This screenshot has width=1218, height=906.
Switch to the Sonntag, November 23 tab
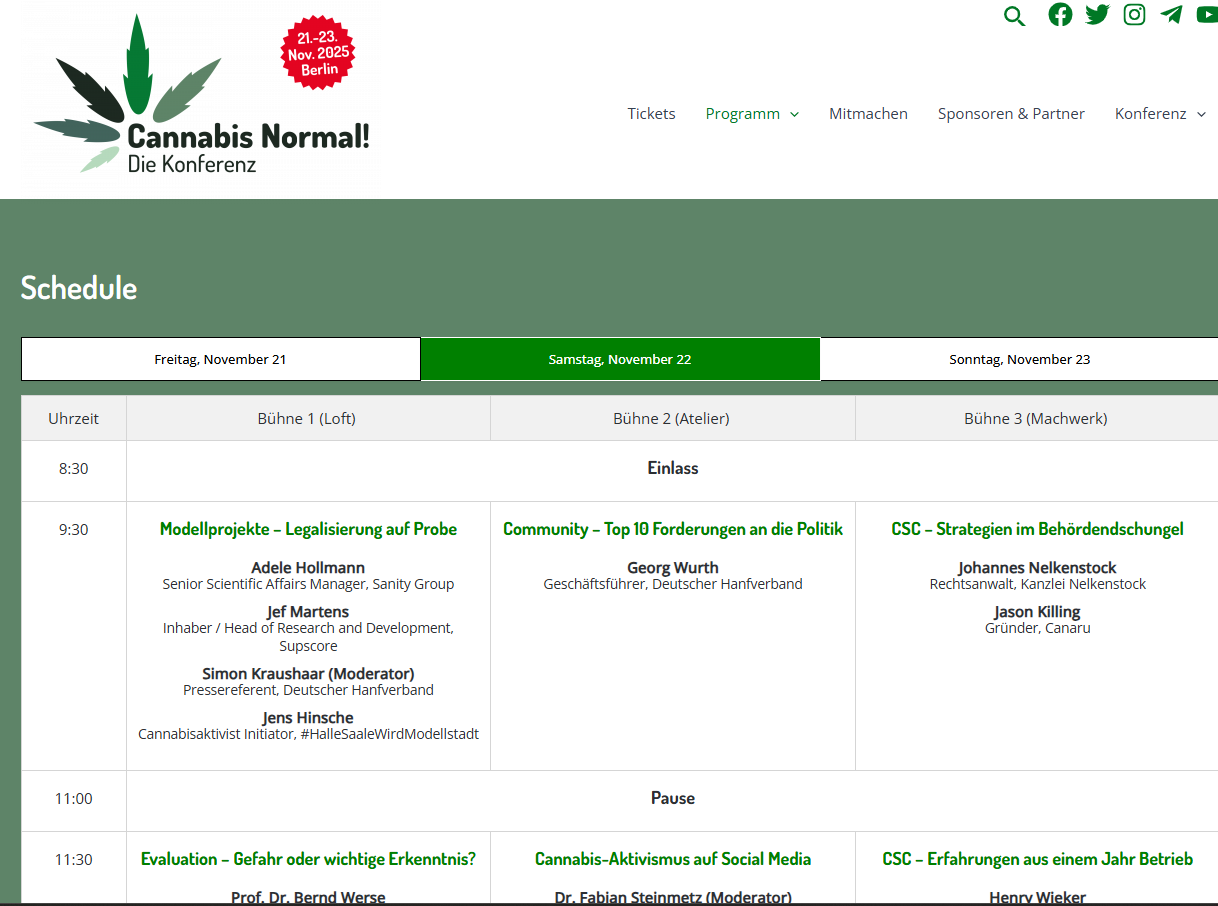[1019, 359]
